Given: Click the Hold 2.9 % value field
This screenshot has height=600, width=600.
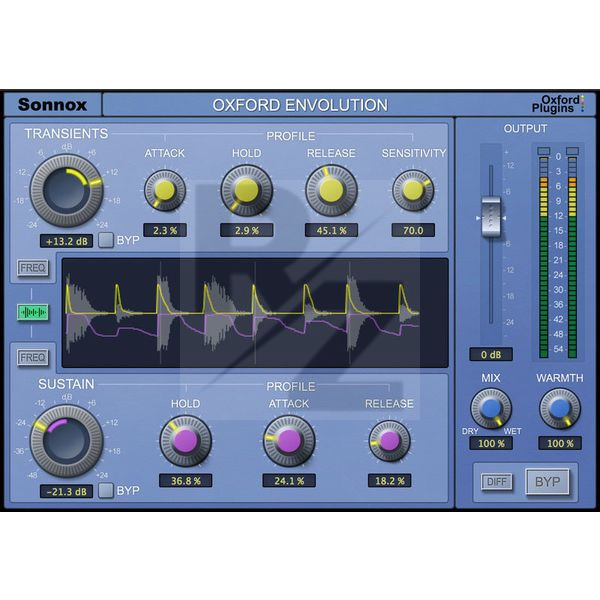Looking at the screenshot, I should click(x=246, y=230).
